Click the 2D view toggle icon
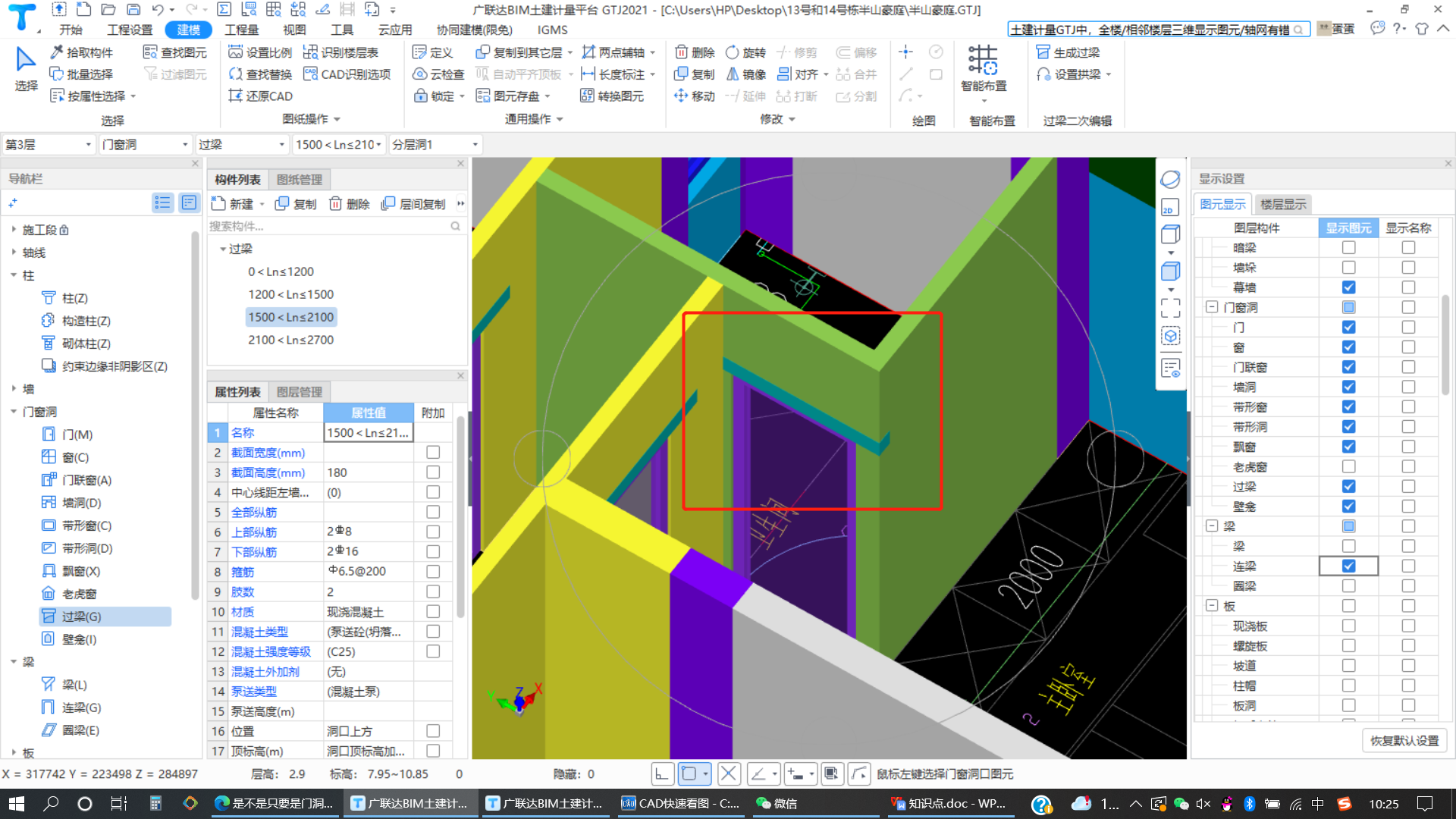This screenshot has height=819, width=1456. 1170,208
